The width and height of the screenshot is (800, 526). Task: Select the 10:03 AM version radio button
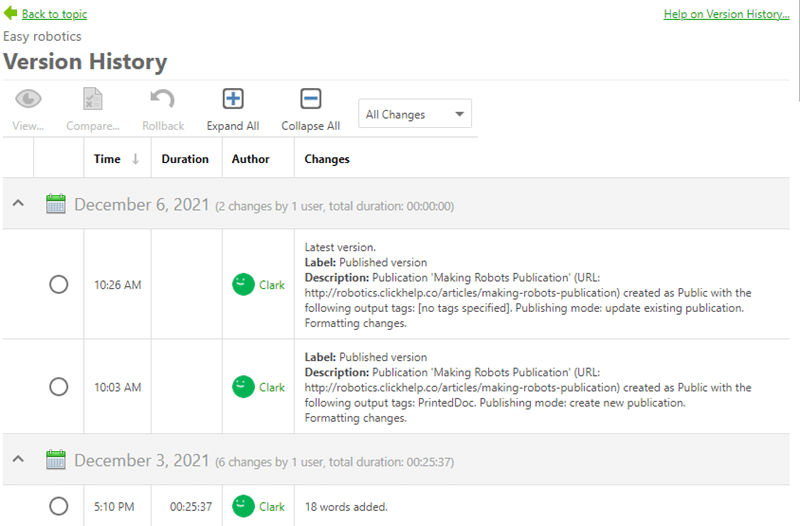point(59,387)
